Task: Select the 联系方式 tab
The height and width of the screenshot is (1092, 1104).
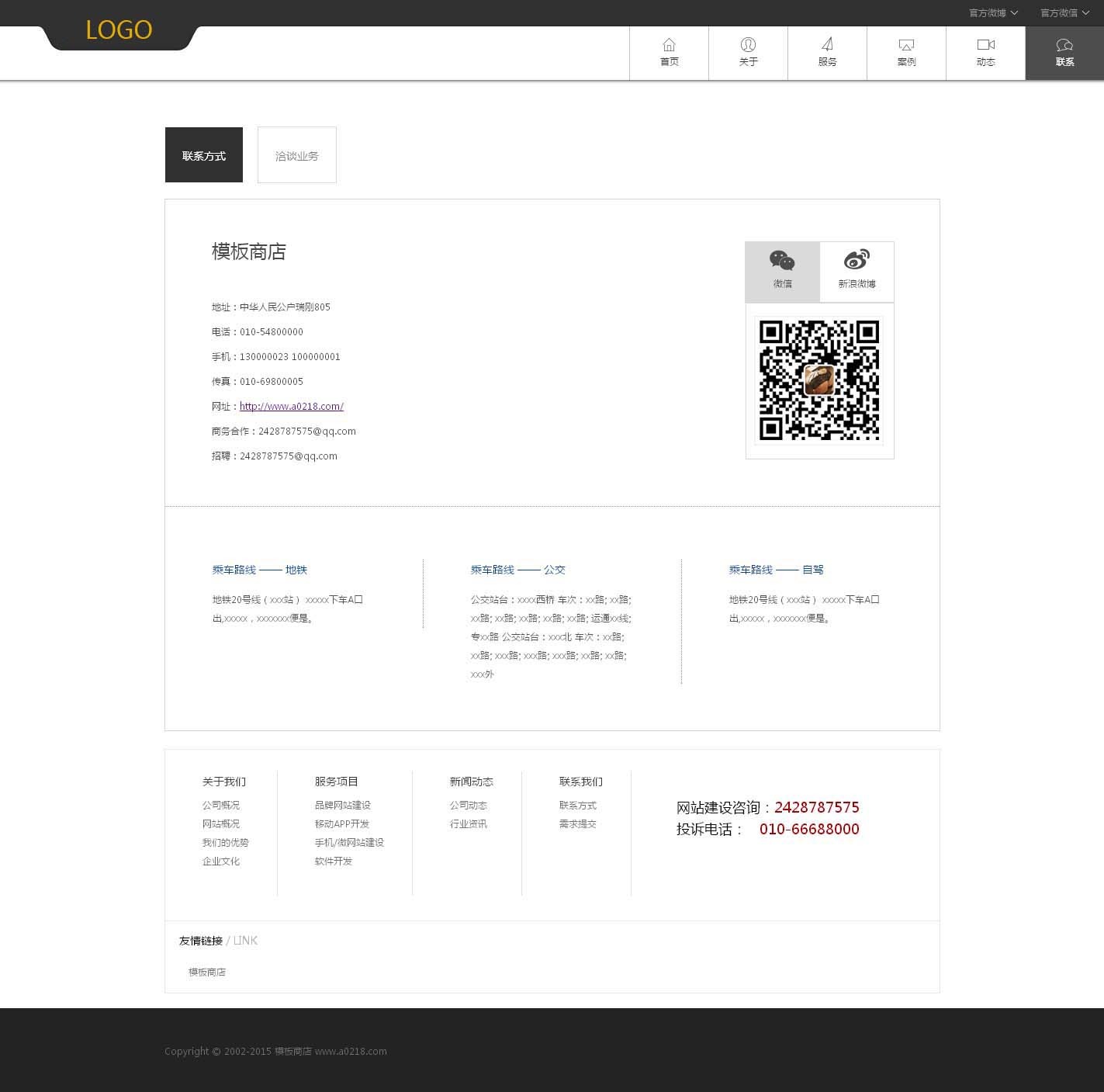Action: [x=204, y=155]
